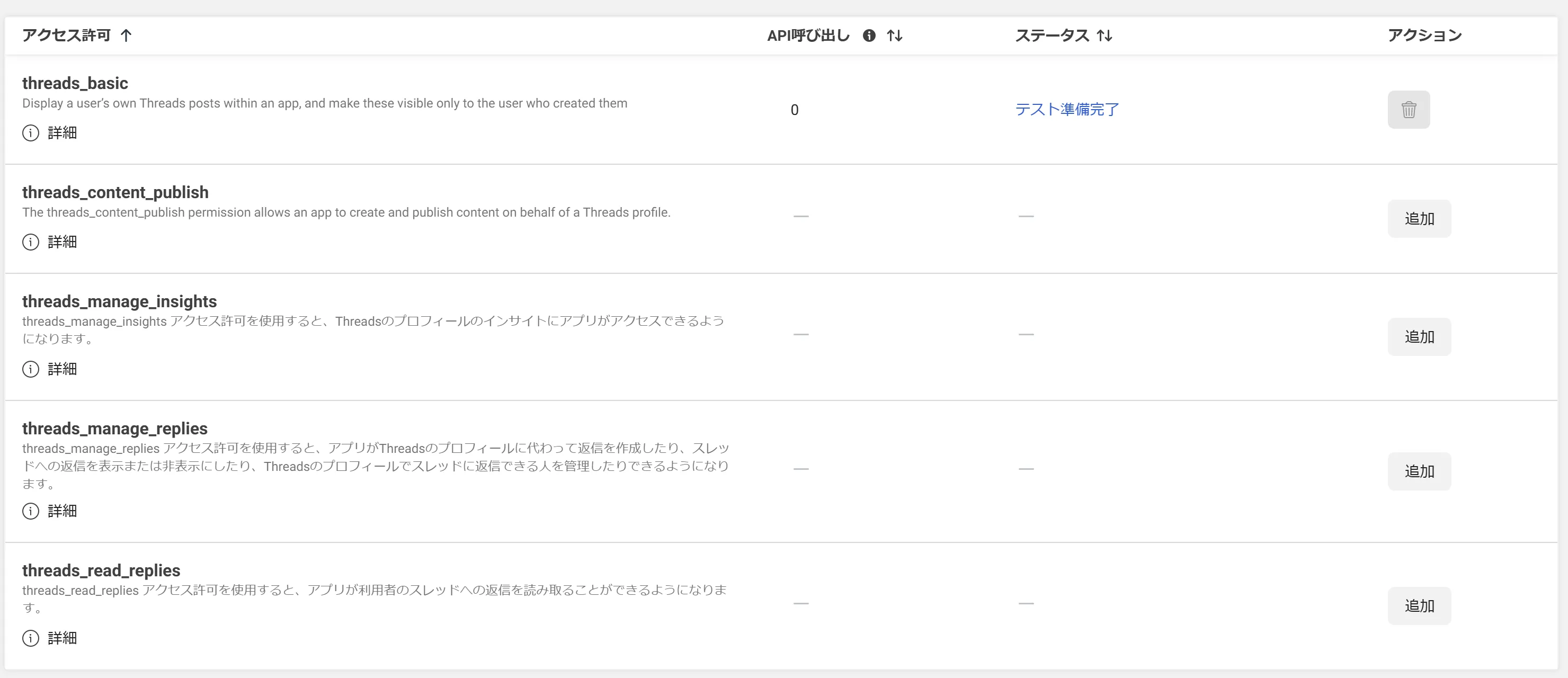Image resolution: width=1568 pixels, height=678 pixels.
Task: Click the sort arrows on API呼び出し column
Action: [895, 35]
